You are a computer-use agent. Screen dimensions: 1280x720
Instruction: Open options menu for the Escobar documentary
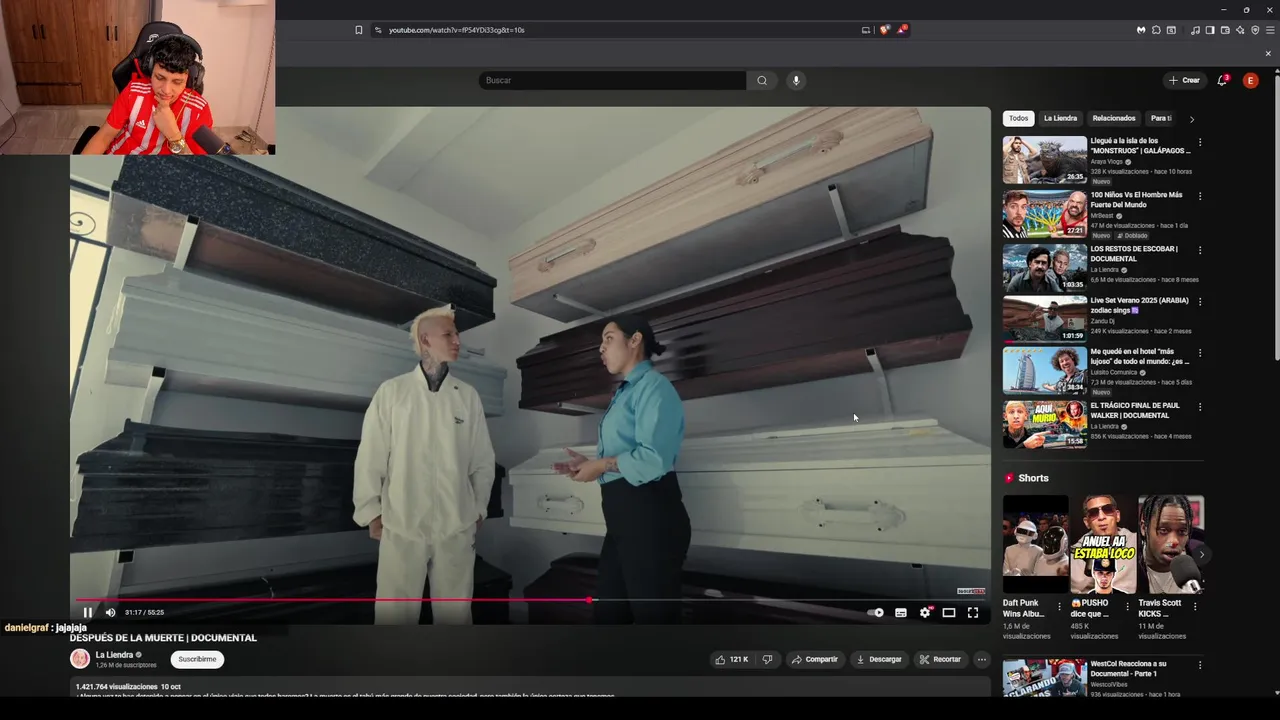[1200, 250]
